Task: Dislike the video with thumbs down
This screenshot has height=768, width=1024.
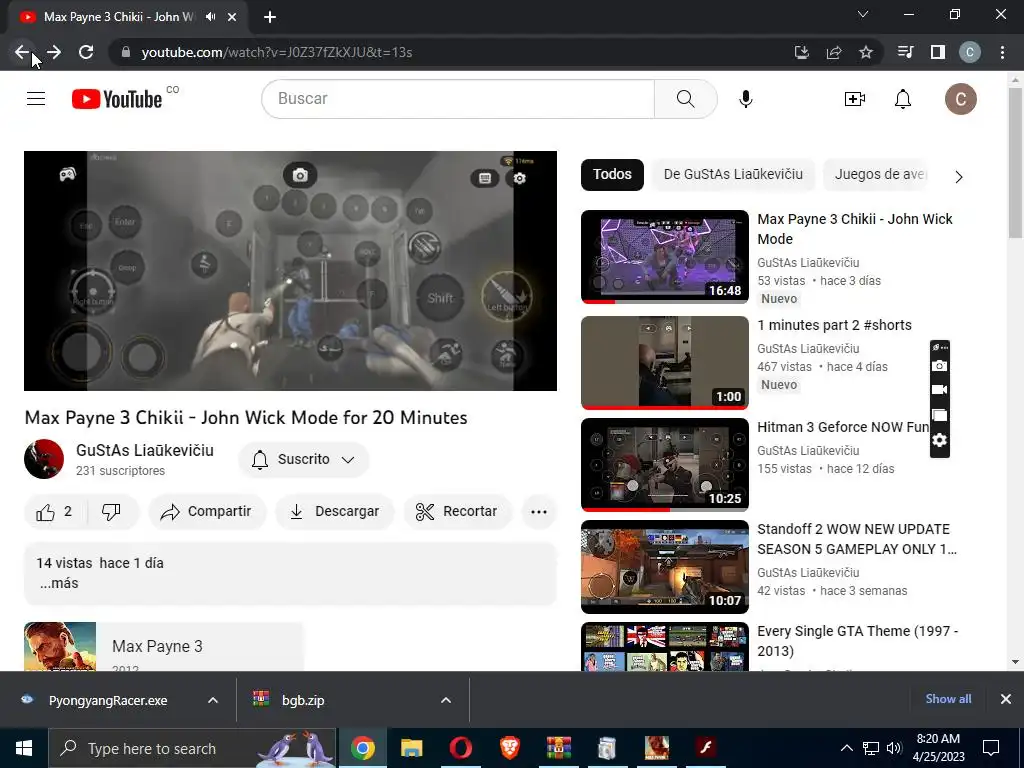Action: (111, 512)
